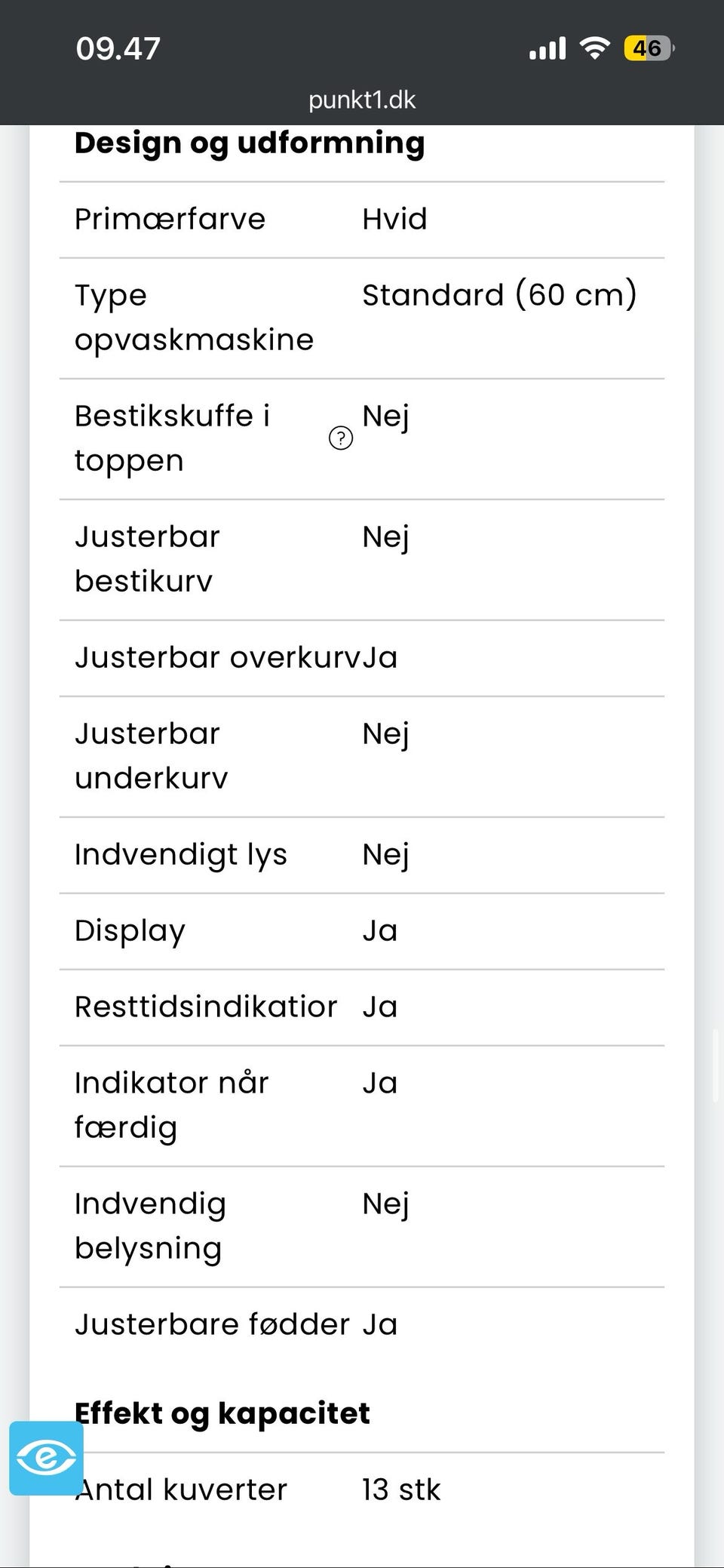Select the Justerbar overkurv label
Viewport: 724px width, 1568px height.
tap(217, 658)
